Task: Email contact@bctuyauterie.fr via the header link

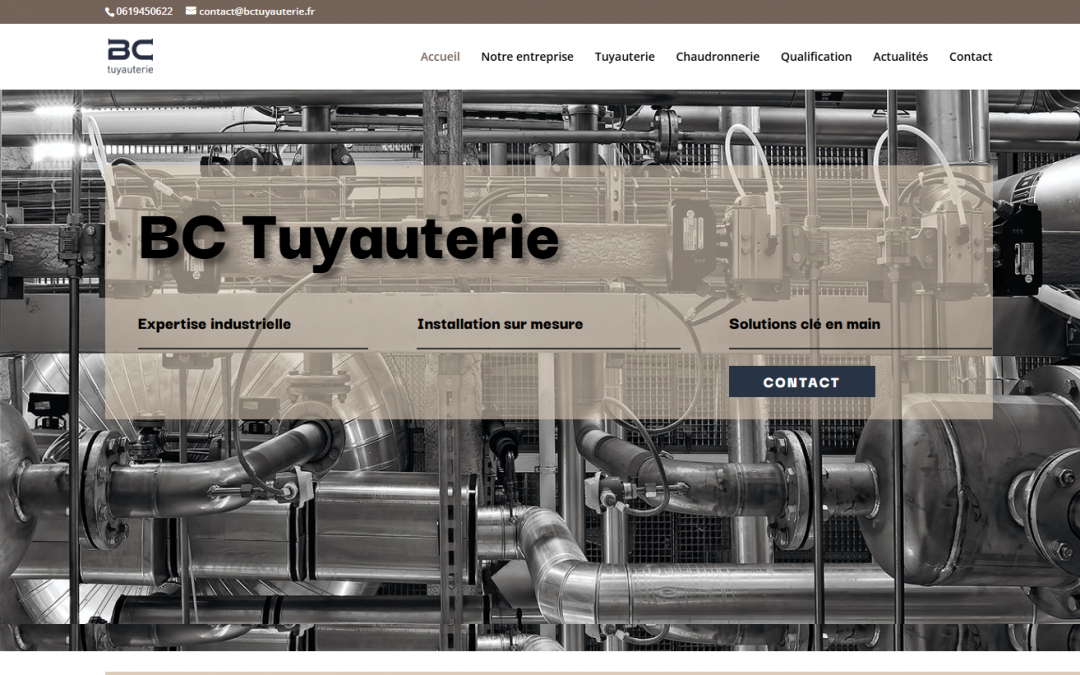Action: [256, 12]
